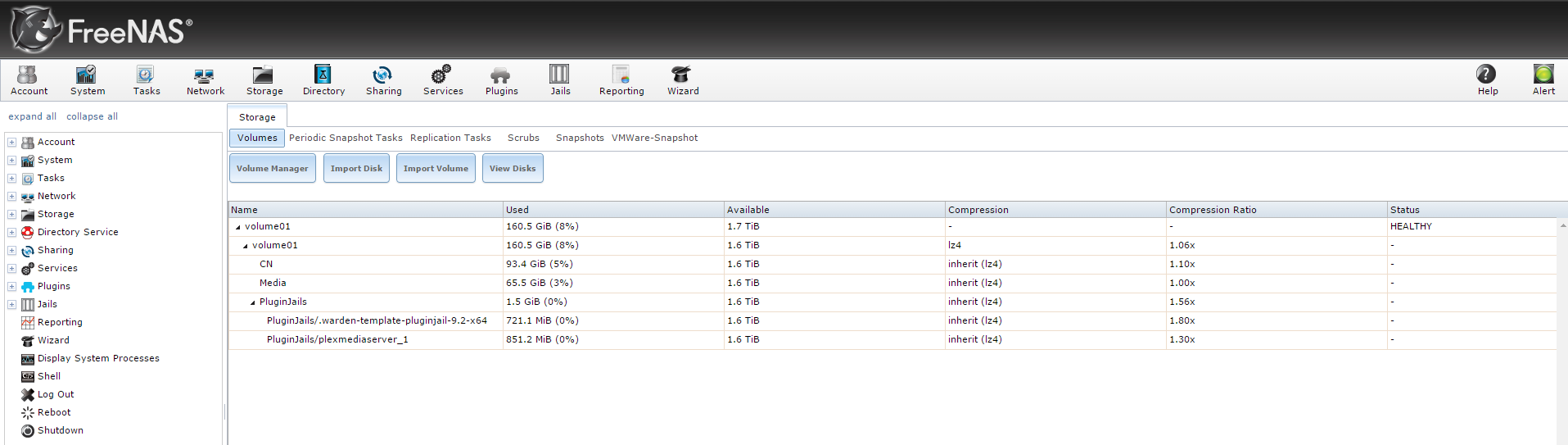Select Wizard icon in sidebar tree
The width and height of the screenshot is (1568, 445).
click(x=28, y=340)
